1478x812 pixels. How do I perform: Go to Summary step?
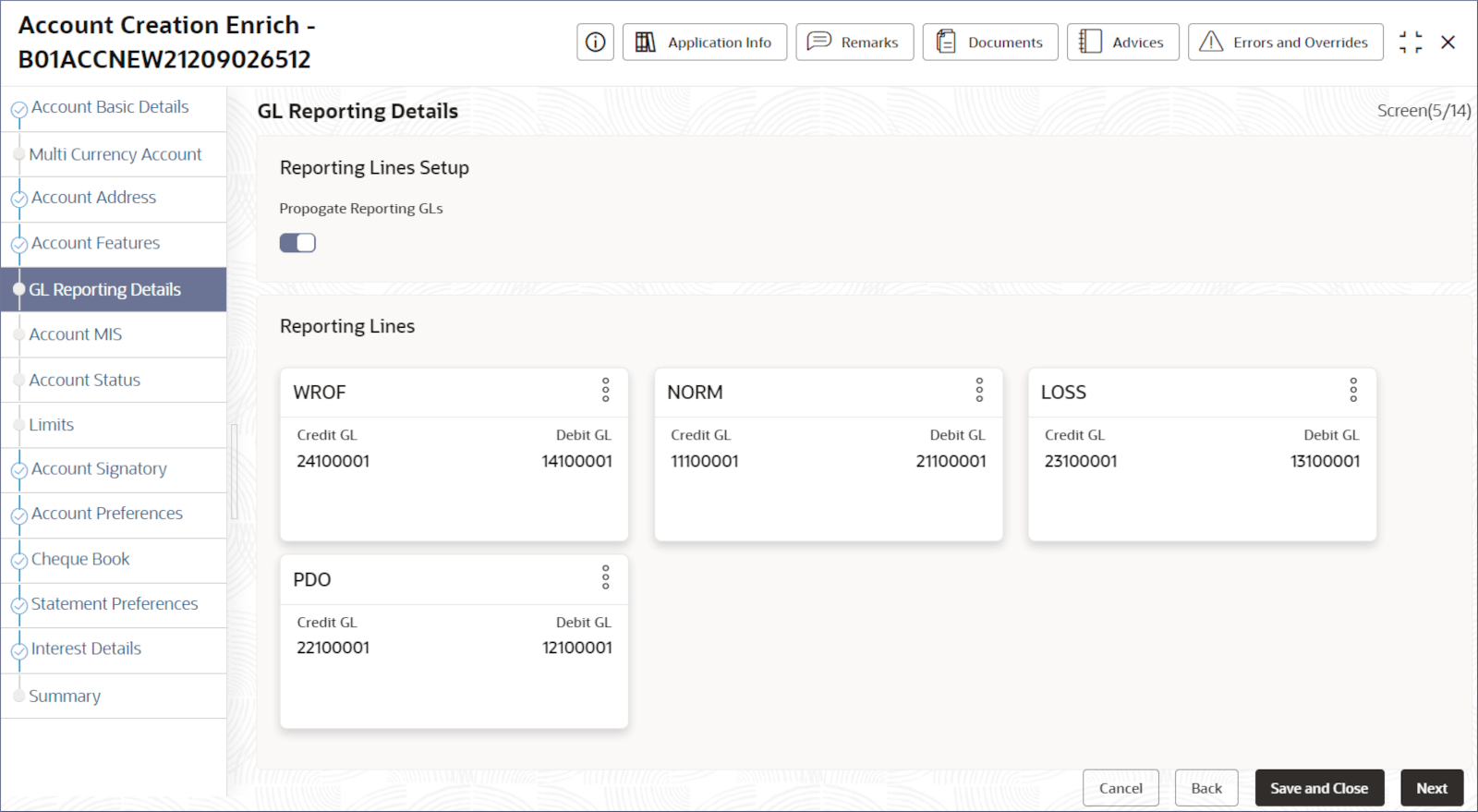pos(114,696)
